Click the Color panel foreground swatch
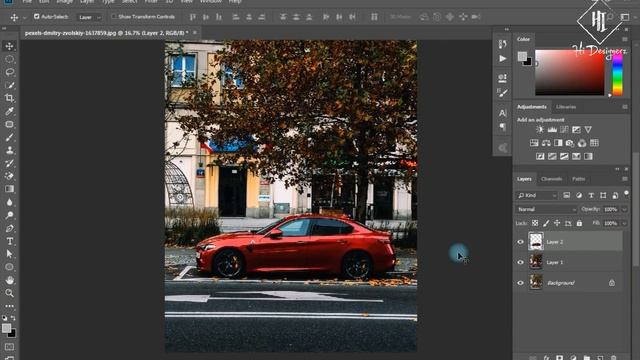 522,57
